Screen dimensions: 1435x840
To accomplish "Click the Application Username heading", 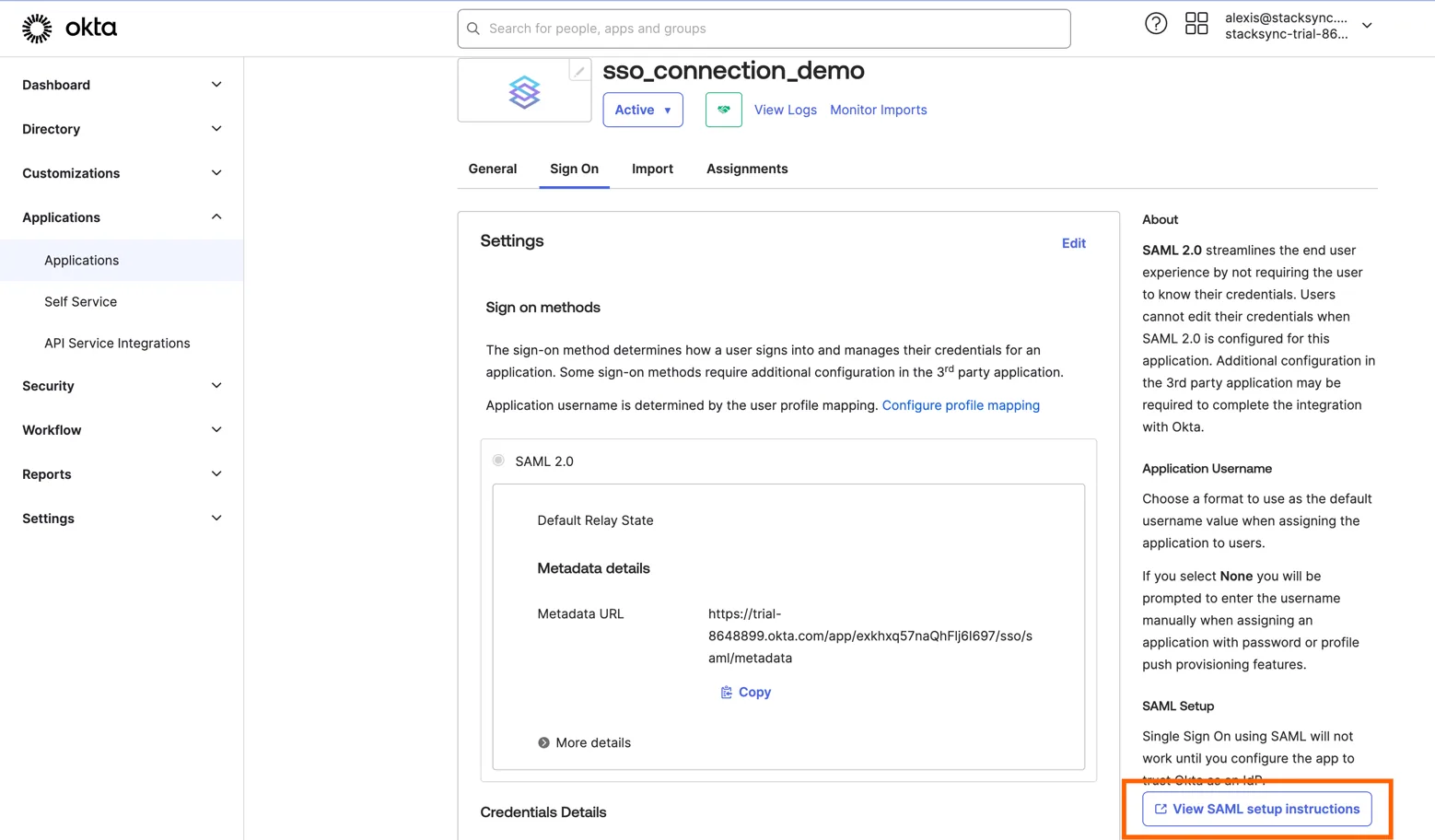I will point(1207,469).
